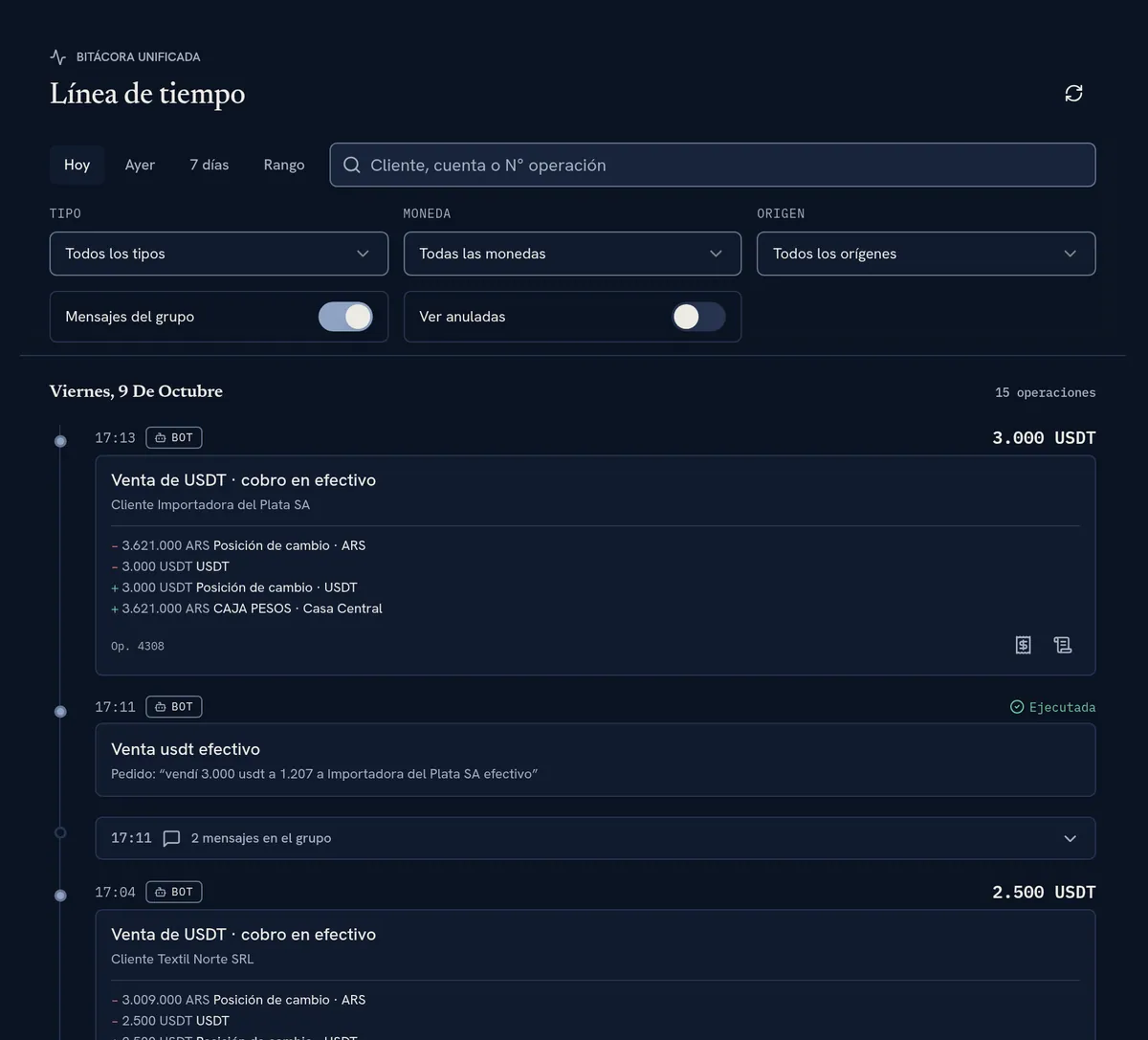This screenshot has height=1040, width=1148.
Task: Toggle the Mensajes del grupo switch
Action: click(345, 317)
